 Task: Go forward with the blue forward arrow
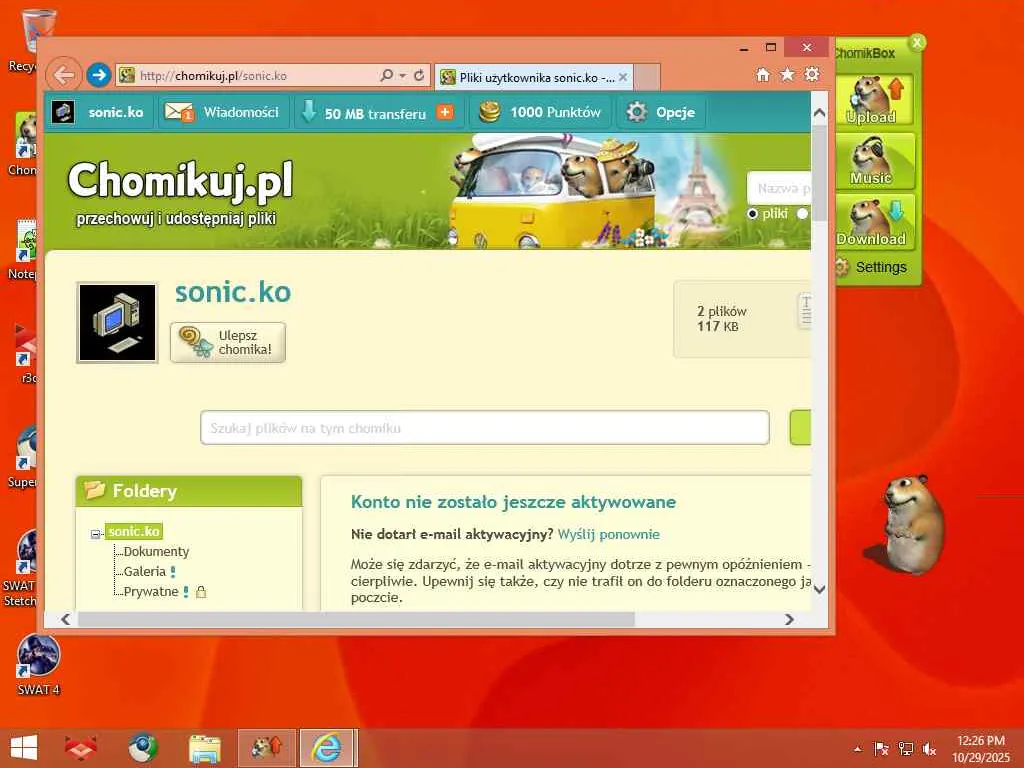pos(99,75)
